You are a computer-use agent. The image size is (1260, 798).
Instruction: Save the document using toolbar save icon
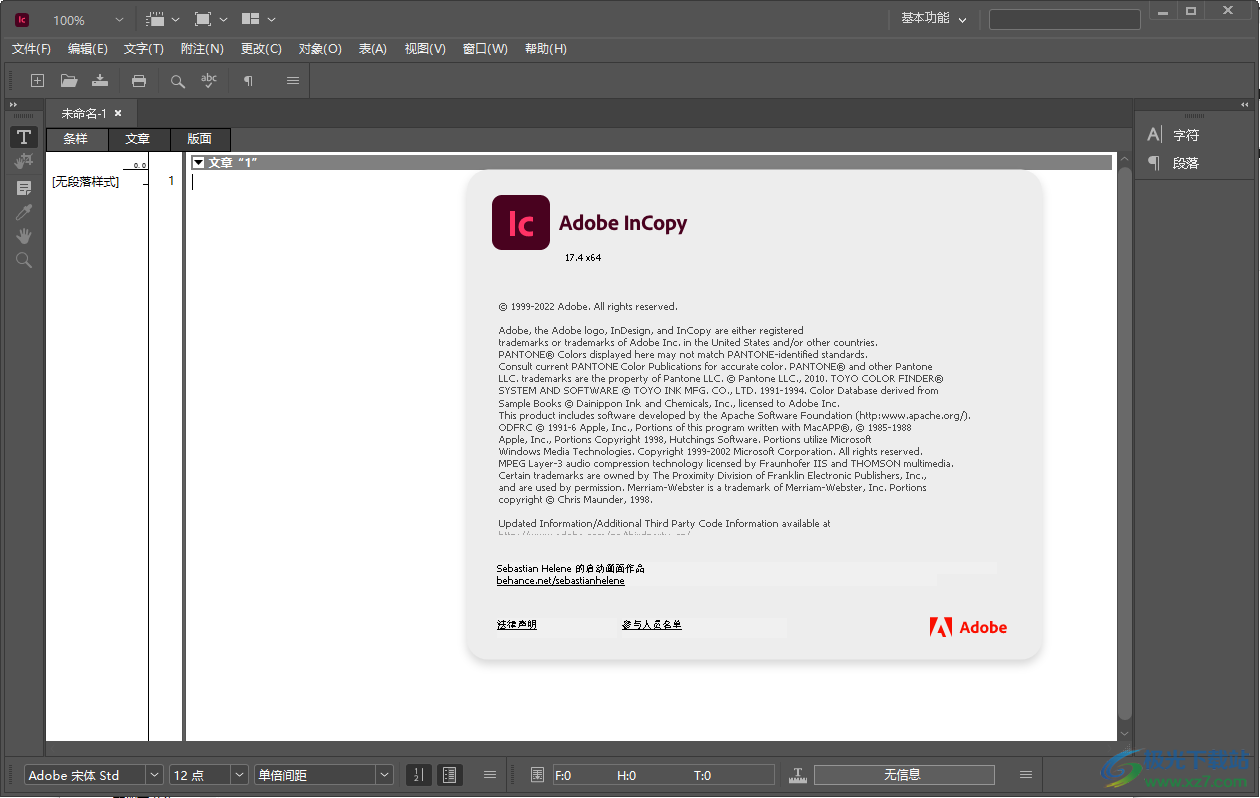click(100, 81)
